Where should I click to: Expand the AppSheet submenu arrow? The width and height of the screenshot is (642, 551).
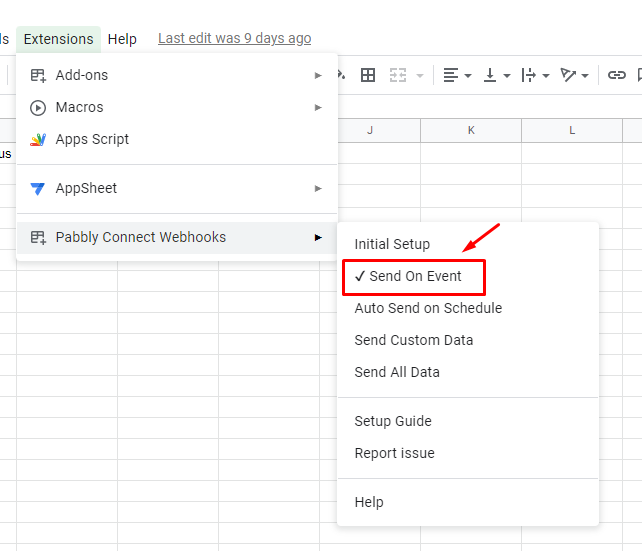[318, 188]
